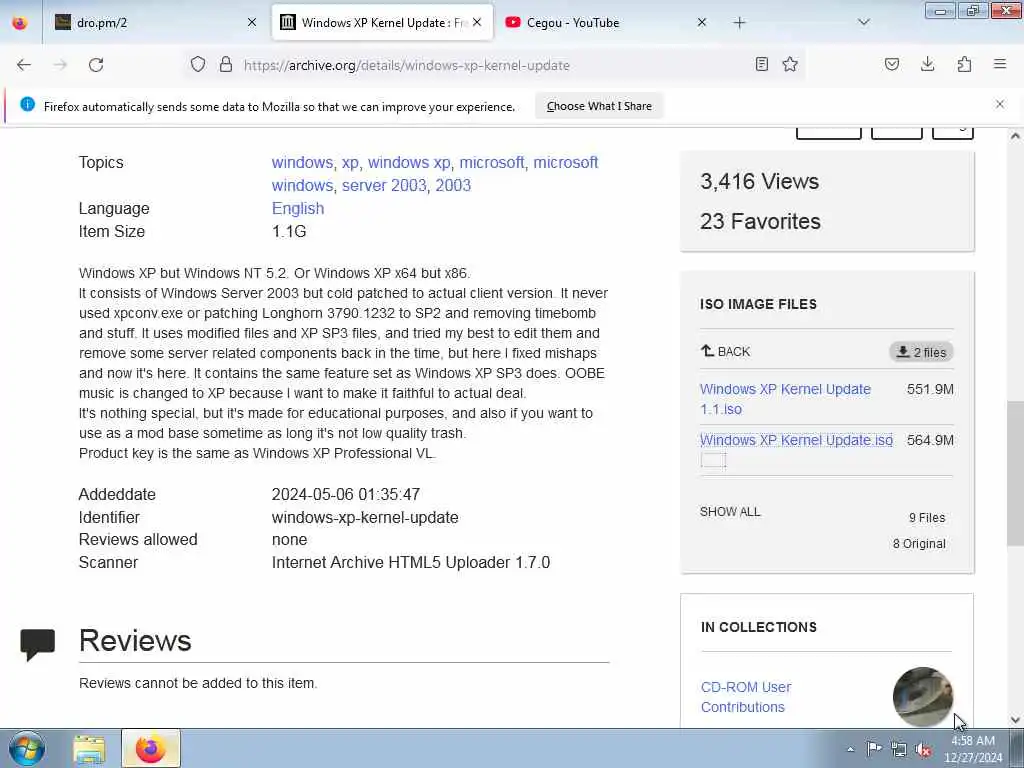Open the 'microsoft' topic link
The height and width of the screenshot is (768, 1024).
pyautogui.click(x=491, y=162)
